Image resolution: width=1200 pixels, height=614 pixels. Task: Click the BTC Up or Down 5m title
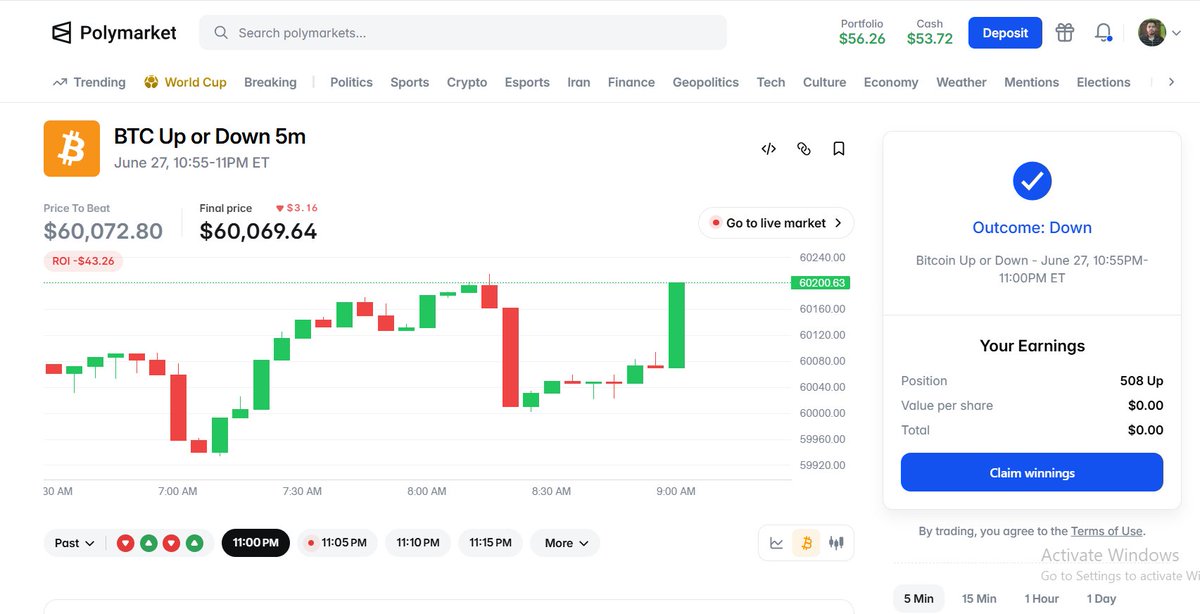(x=210, y=136)
